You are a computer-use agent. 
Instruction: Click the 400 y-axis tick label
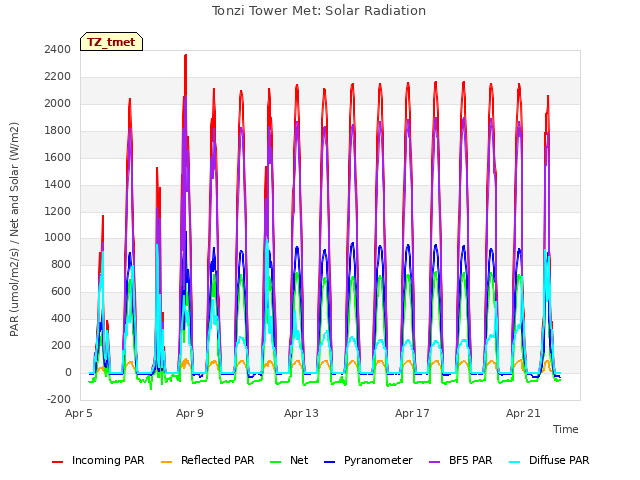pyautogui.click(x=61, y=319)
